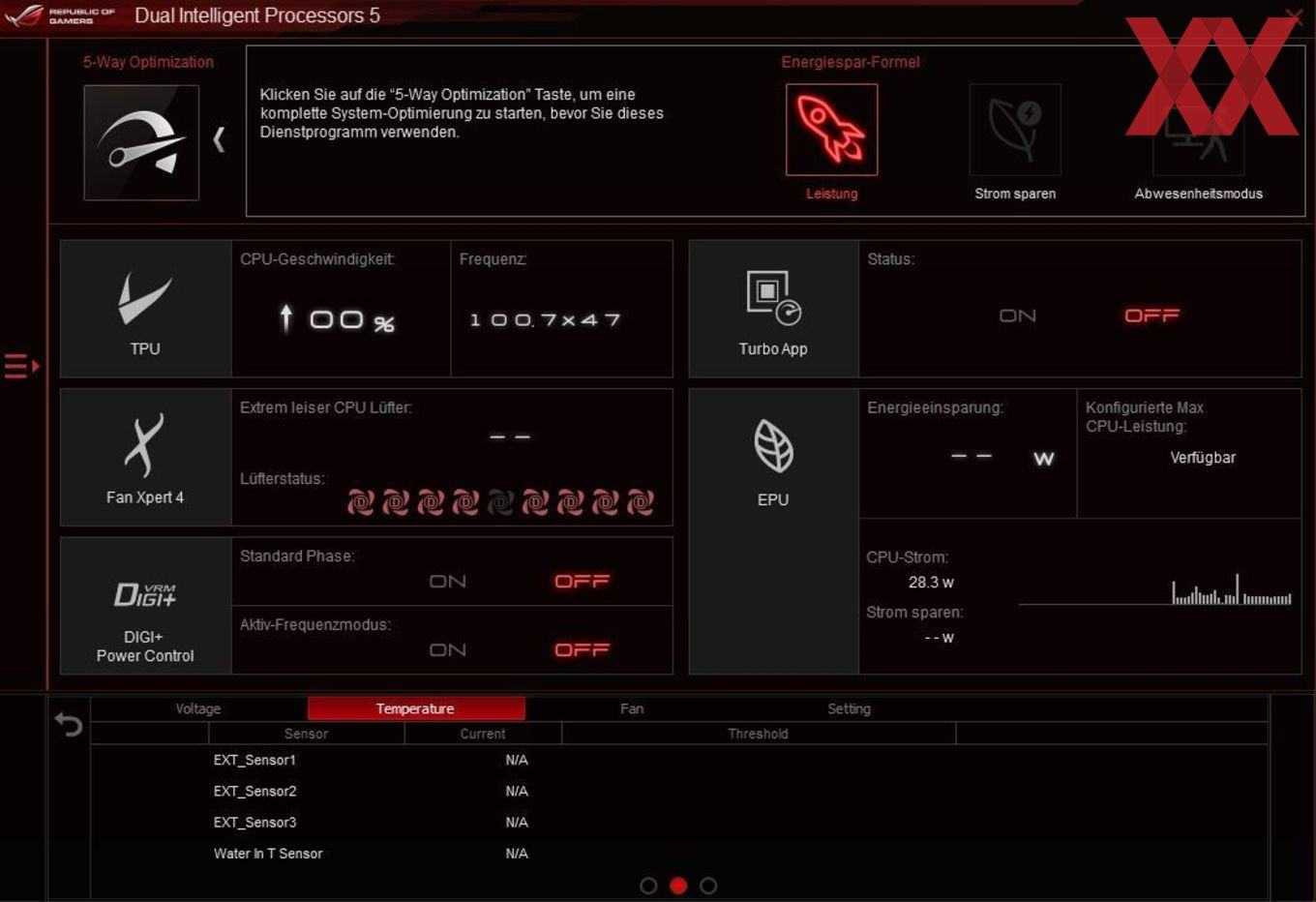The width and height of the screenshot is (1316, 902).
Task: Expand the left side menu
Action: pyautogui.click(x=21, y=367)
